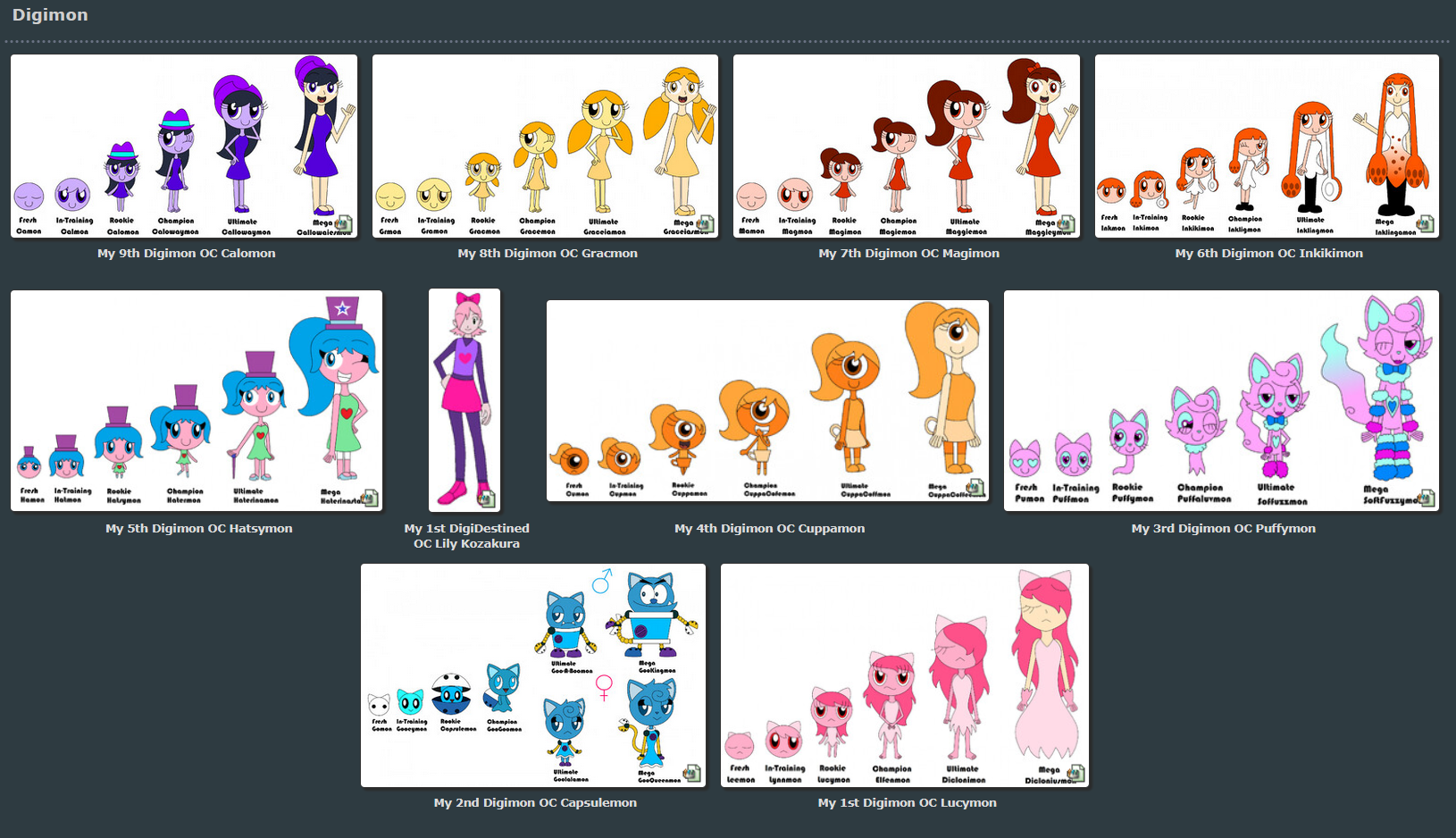Click the "My 3rd Digimon OC Puffymon" link
The image size is (1456, 838).
(1224, 529)
